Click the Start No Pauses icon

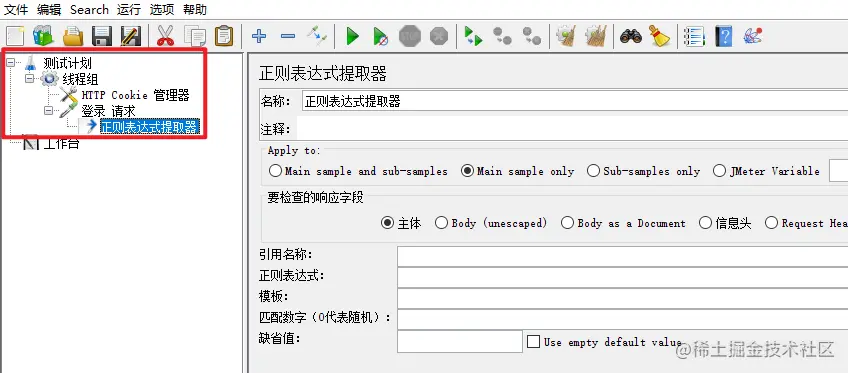[x=381, y=36]
